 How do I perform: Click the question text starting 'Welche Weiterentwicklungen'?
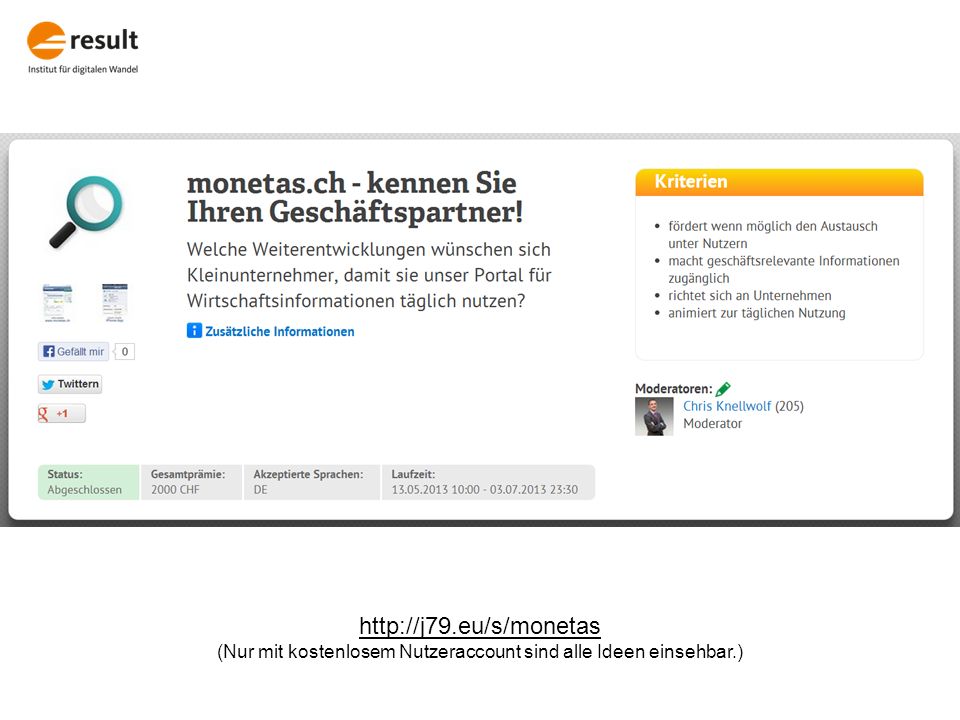coord(369,275)
